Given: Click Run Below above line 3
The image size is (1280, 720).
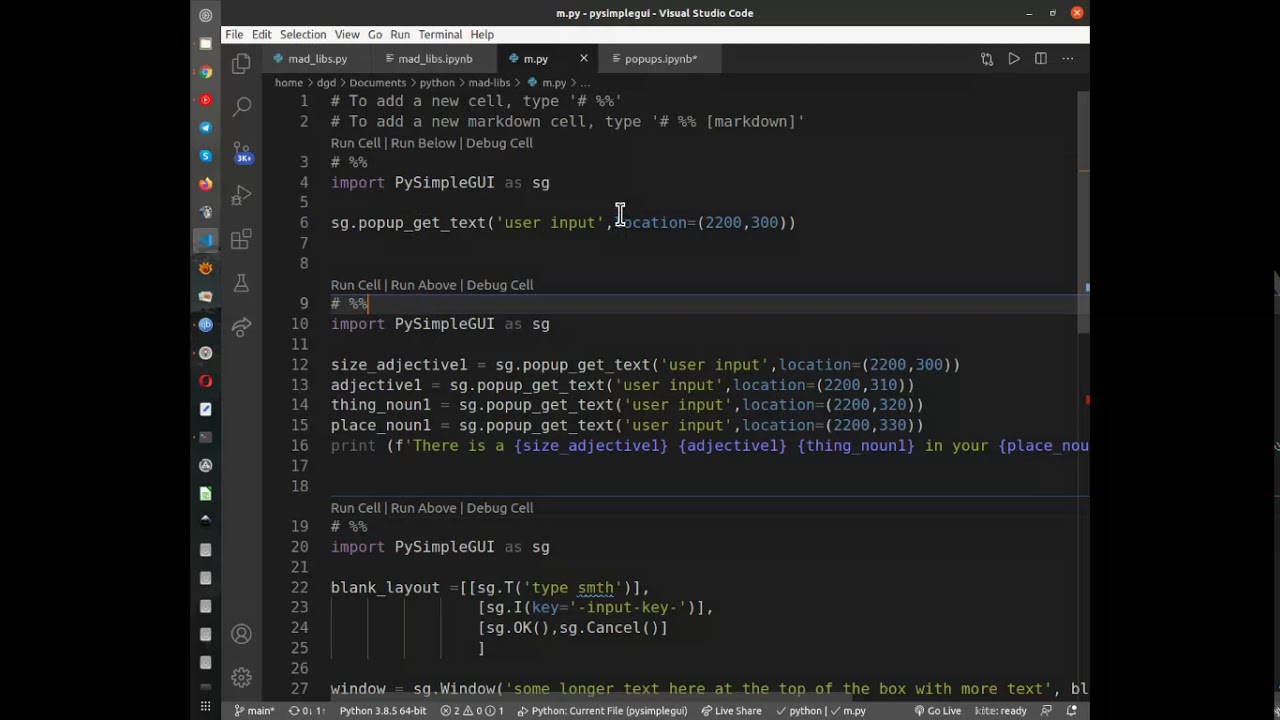Looking at the screenshot, I should (x=423, y=143).
